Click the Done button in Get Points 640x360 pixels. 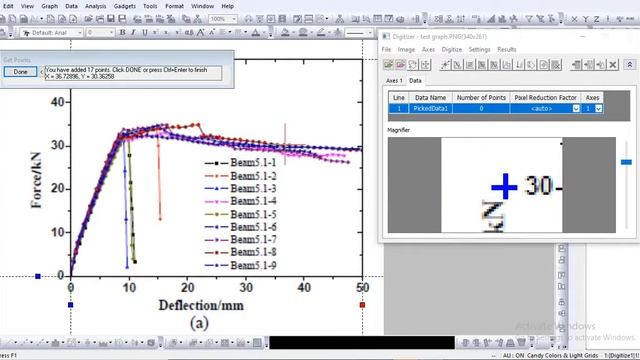point(20,72)
